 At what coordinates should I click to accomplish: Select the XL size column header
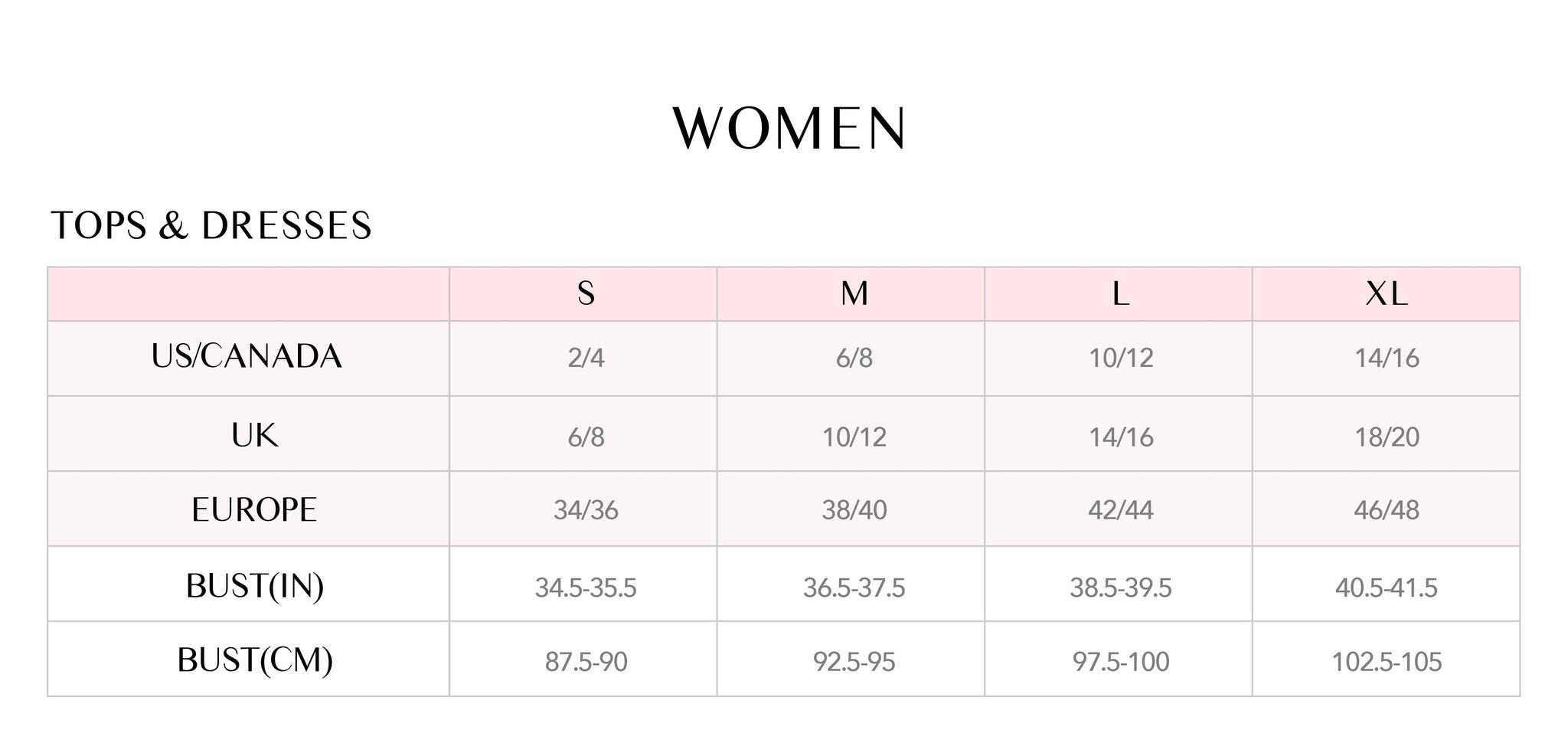[x=1387, y=293]
